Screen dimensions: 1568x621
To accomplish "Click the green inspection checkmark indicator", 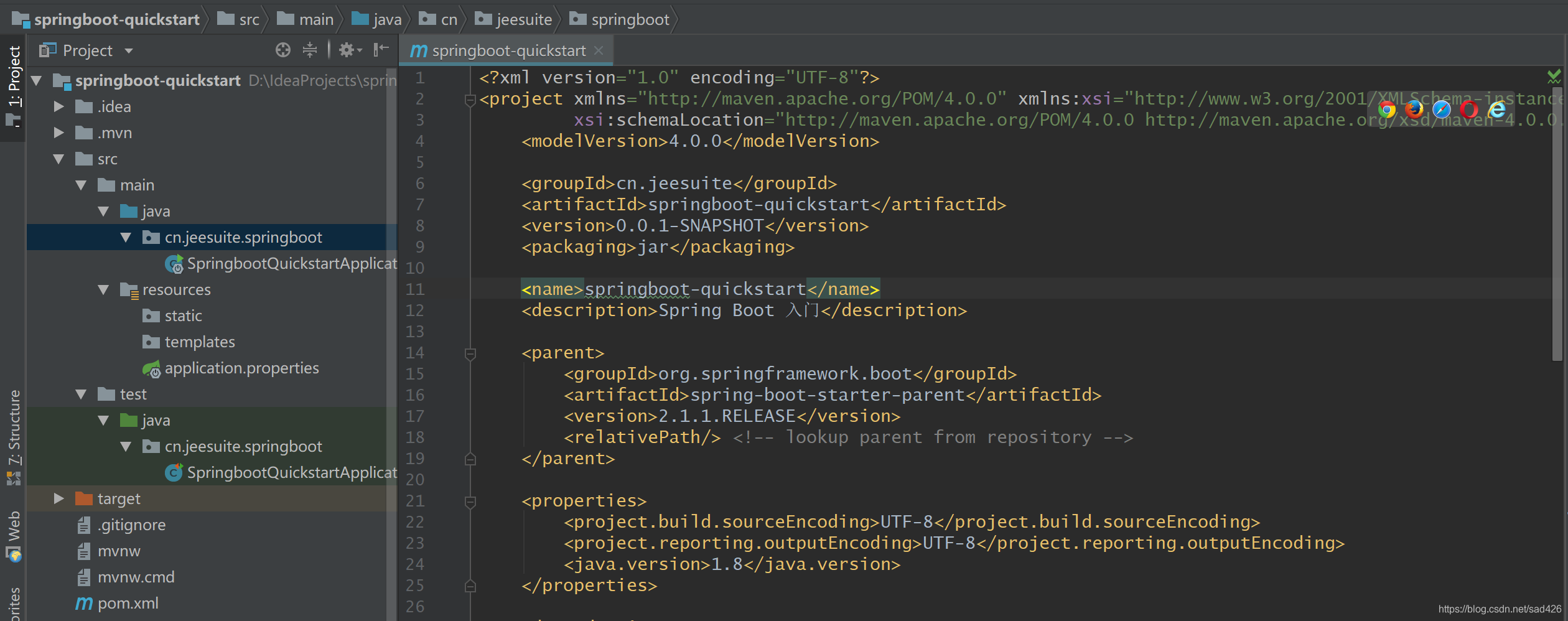I will coord(1554,77).
